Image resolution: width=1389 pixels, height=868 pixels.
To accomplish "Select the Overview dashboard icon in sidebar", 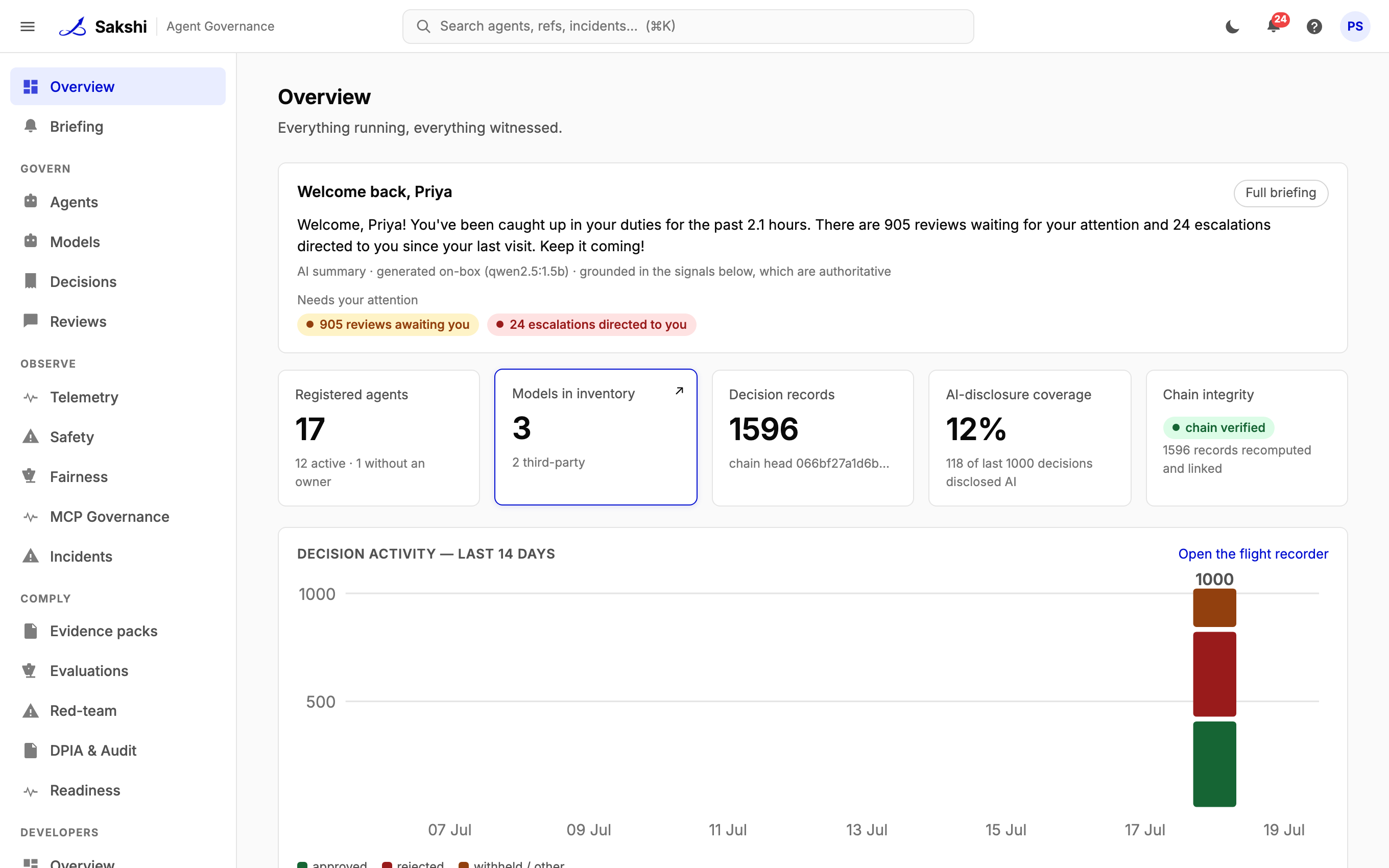I will [31, 87].
